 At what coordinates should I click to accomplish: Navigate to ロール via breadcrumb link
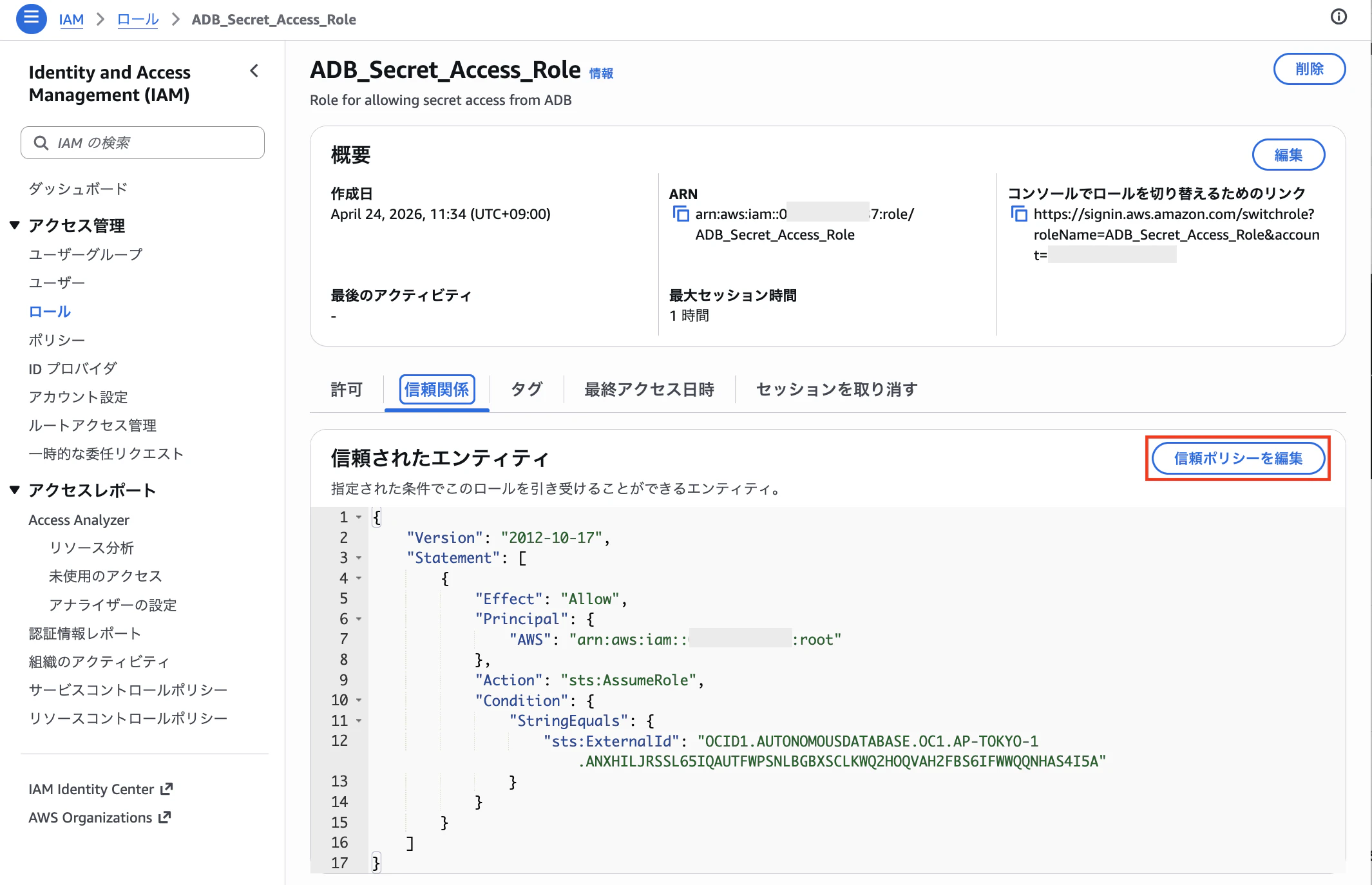pos(137,19)
